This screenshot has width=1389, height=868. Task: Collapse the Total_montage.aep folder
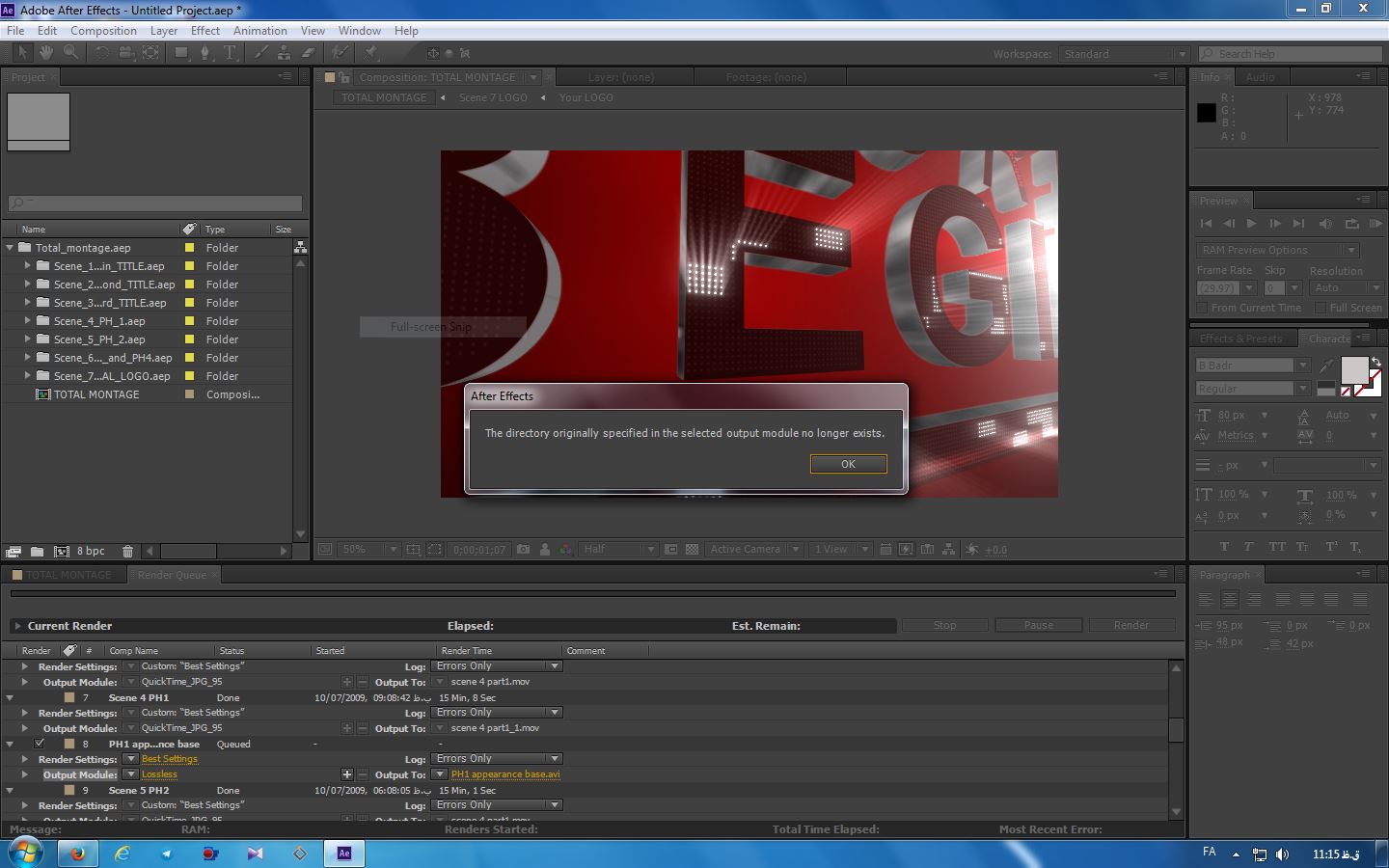tap(10, 248)
